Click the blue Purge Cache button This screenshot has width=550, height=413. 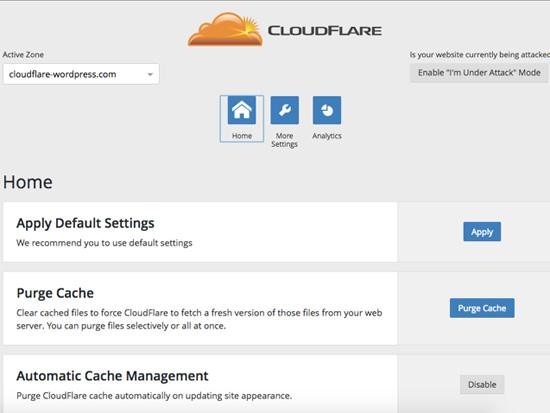tap(482, 308)
